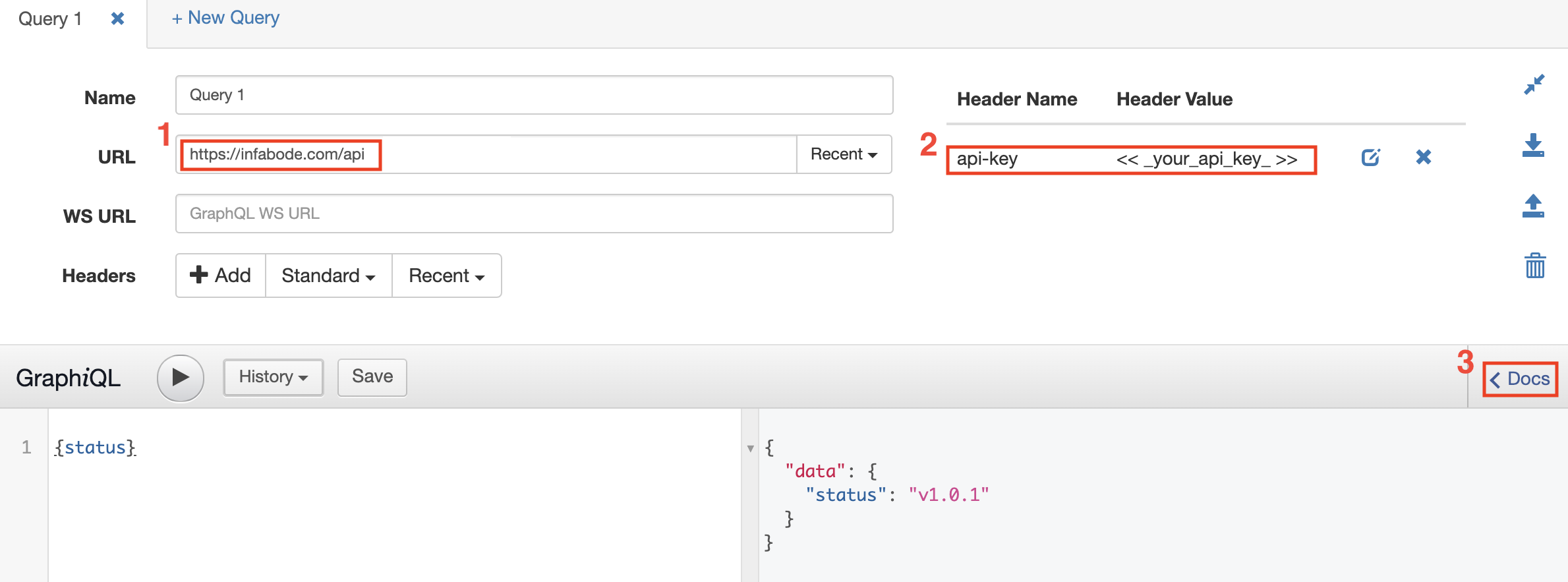Remove the api-key header row
The width and height of the screenshot is (1568, 582).
[x=1423, y=157]
